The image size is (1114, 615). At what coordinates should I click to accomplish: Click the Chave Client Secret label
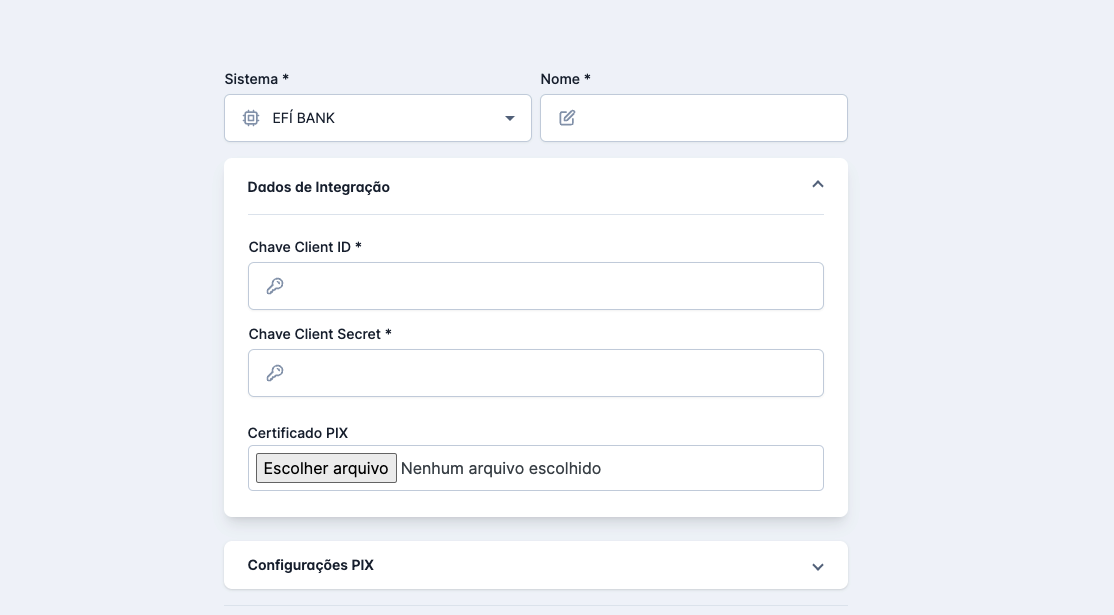click(320, 334)
